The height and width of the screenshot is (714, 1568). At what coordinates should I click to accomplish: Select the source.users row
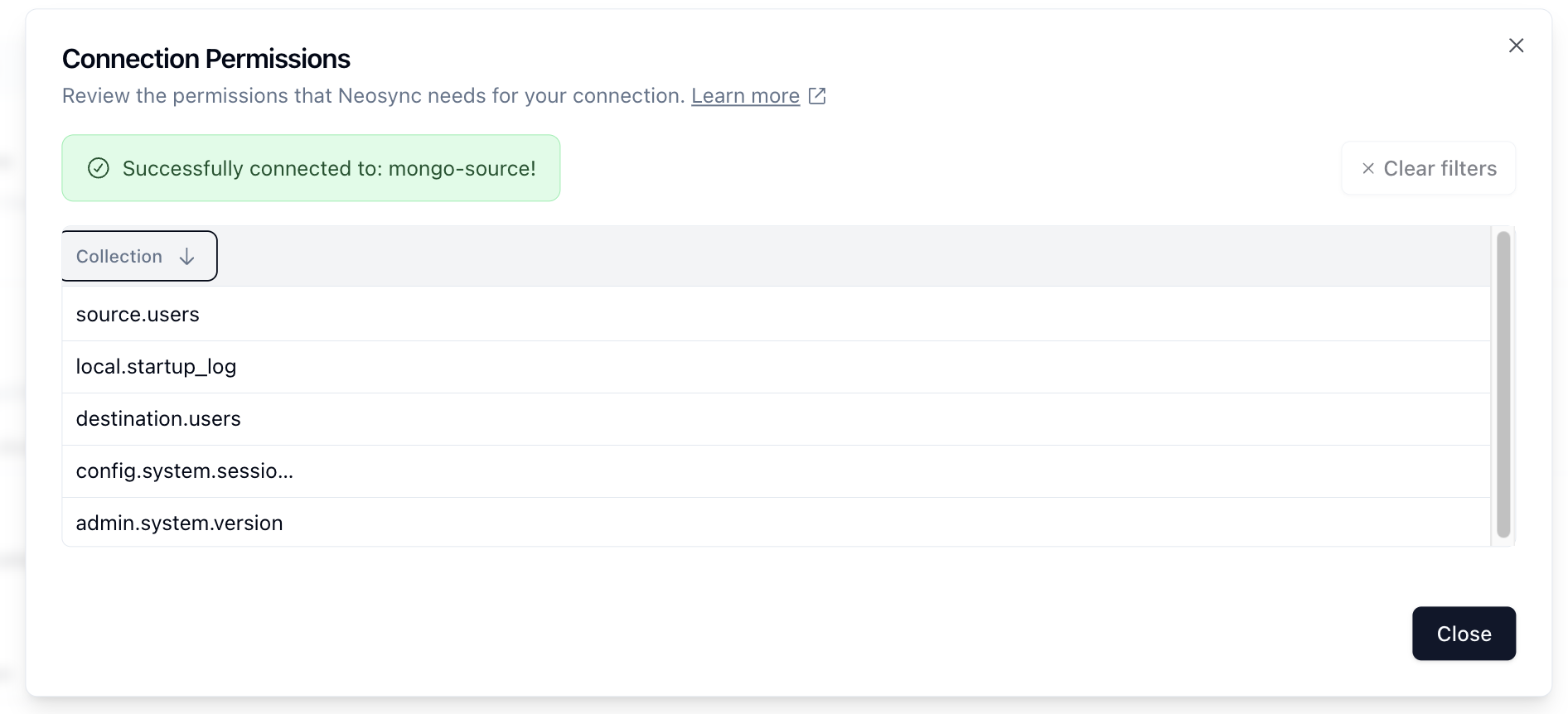coord(776,315)
